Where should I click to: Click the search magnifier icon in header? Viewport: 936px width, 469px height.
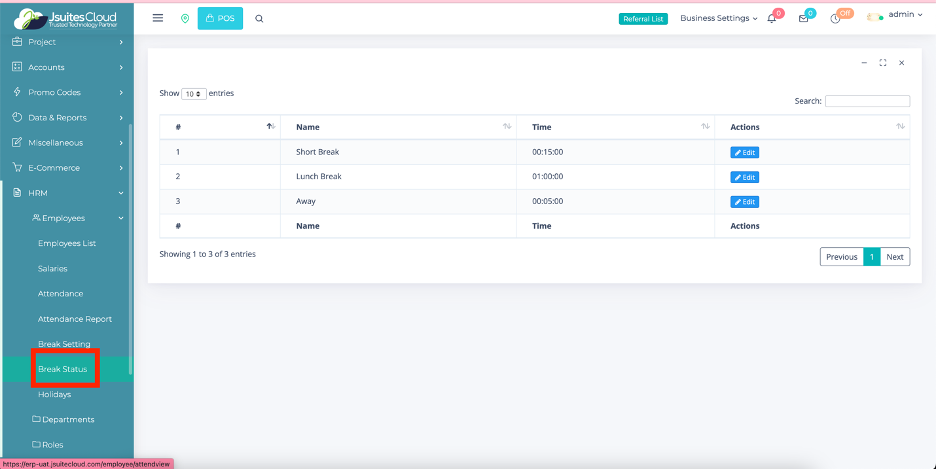click(259, 18)
